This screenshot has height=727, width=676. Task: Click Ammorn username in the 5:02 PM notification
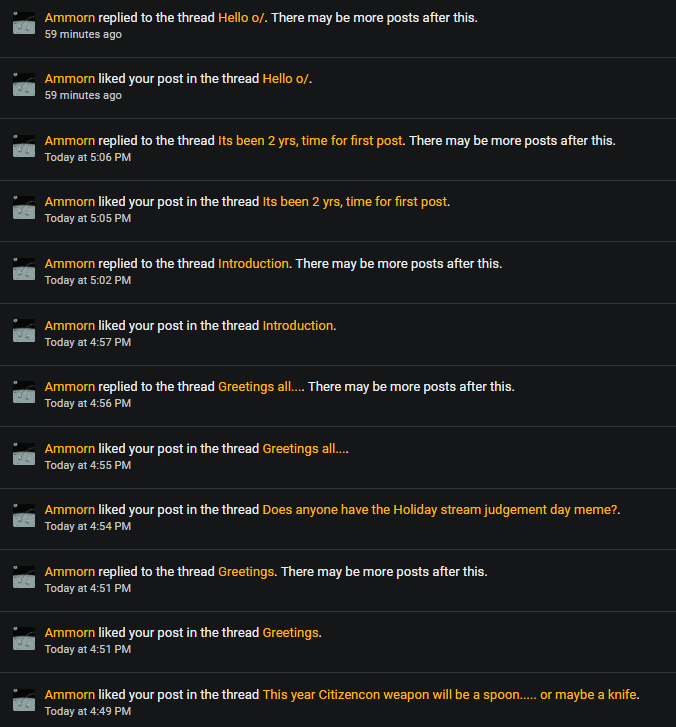point(70,264)
